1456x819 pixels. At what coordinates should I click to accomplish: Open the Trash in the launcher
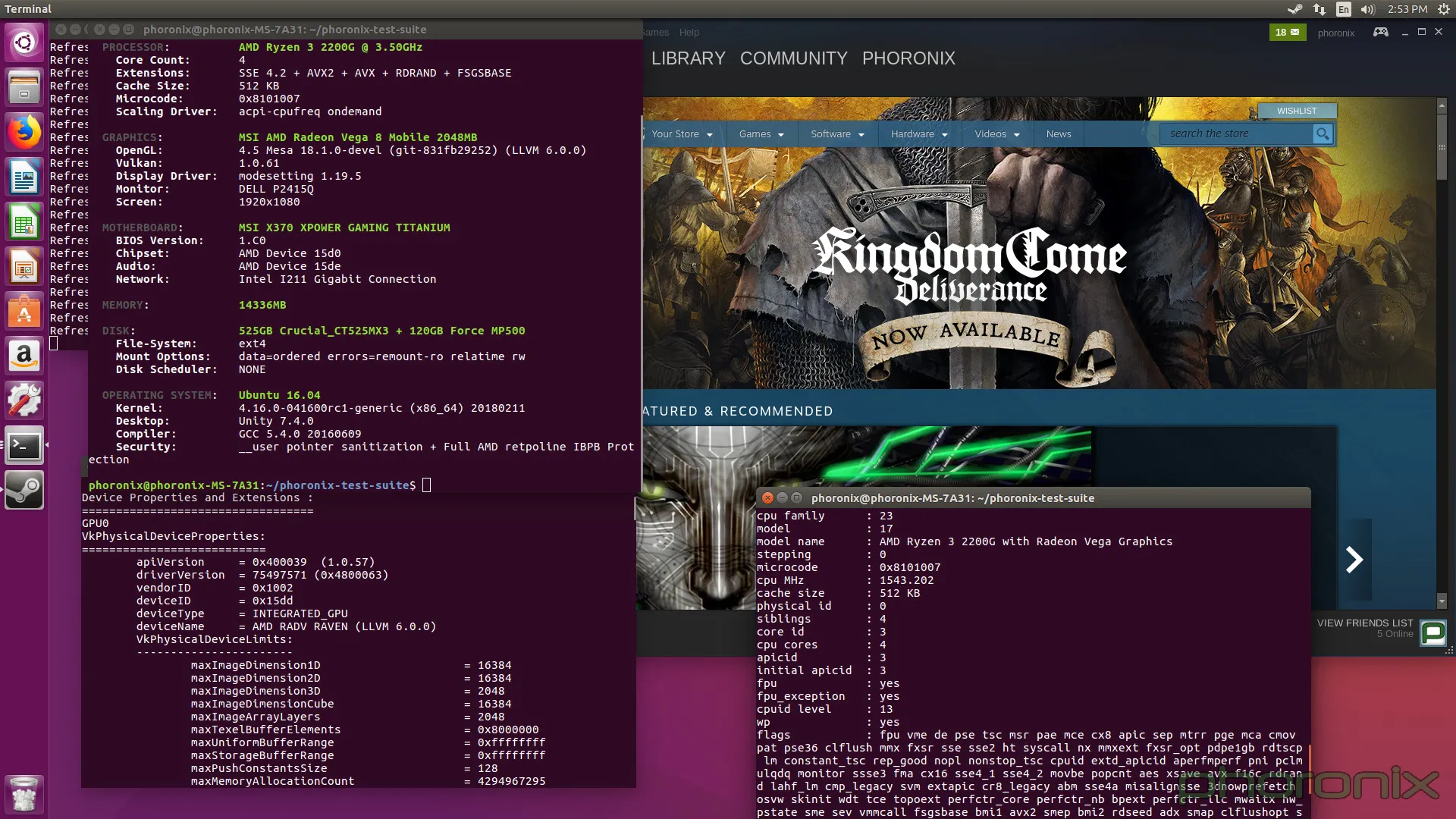(x=24, y=794)
